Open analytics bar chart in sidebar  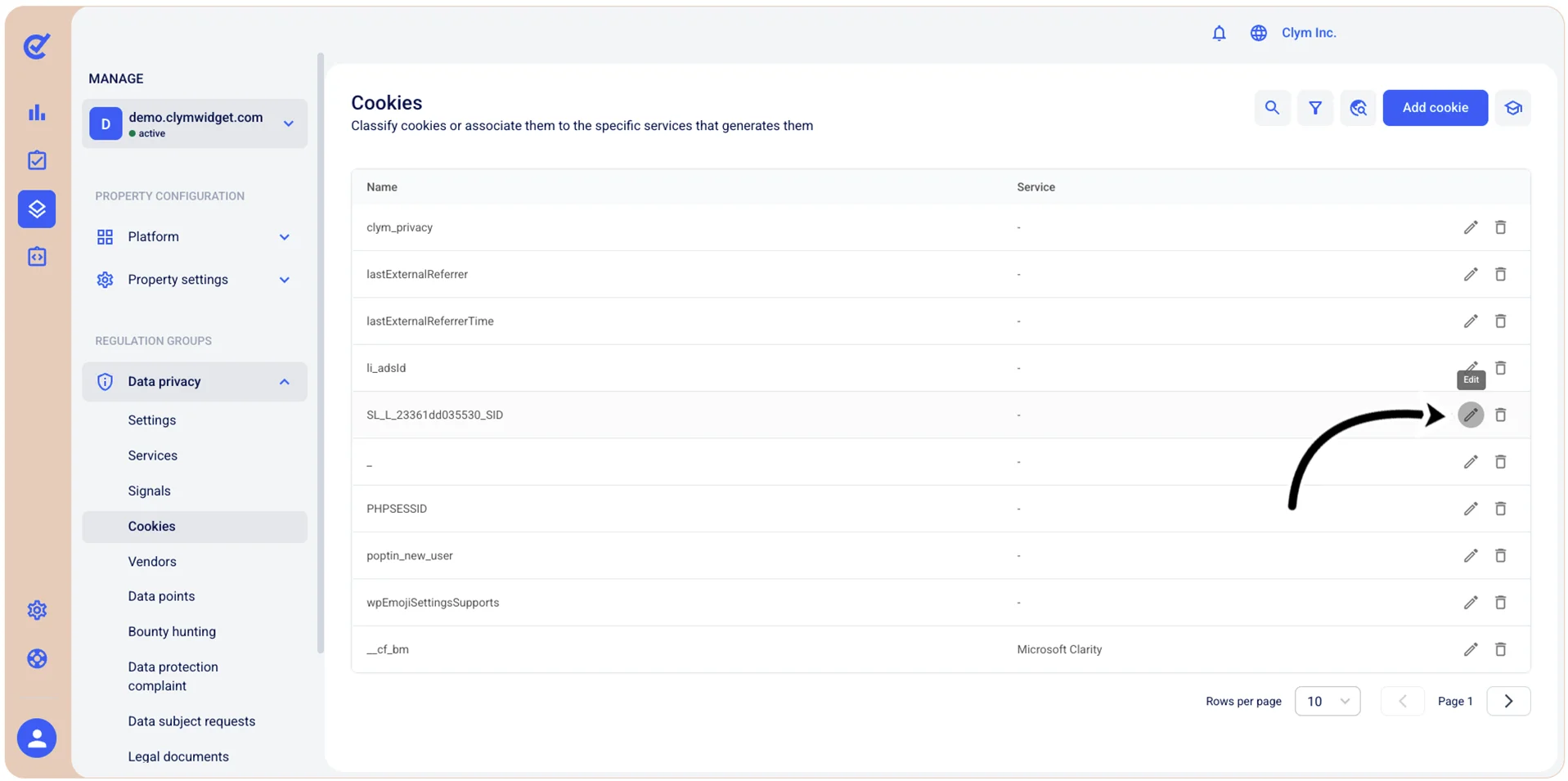[37, 112]
